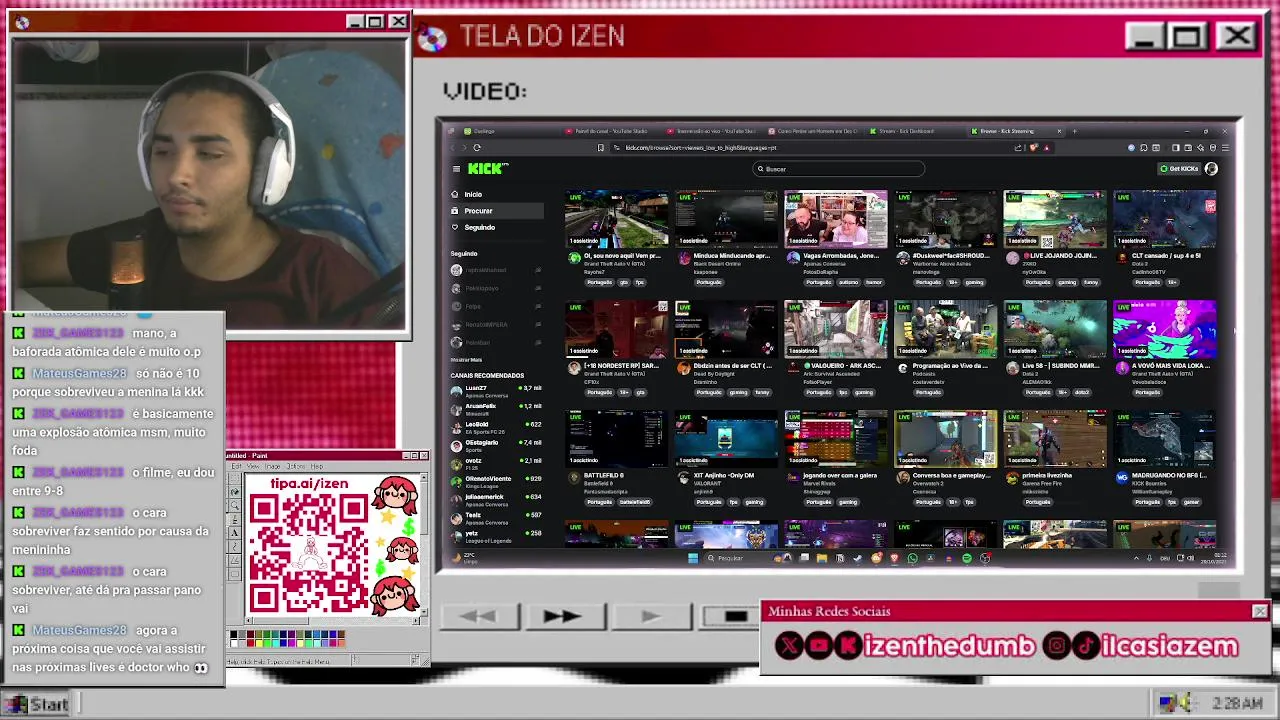This screenshot has height=720, width=1280.
Task: Open the 'primeira livezinha' Free Fire stream
Action: (x=1055, y=439)
